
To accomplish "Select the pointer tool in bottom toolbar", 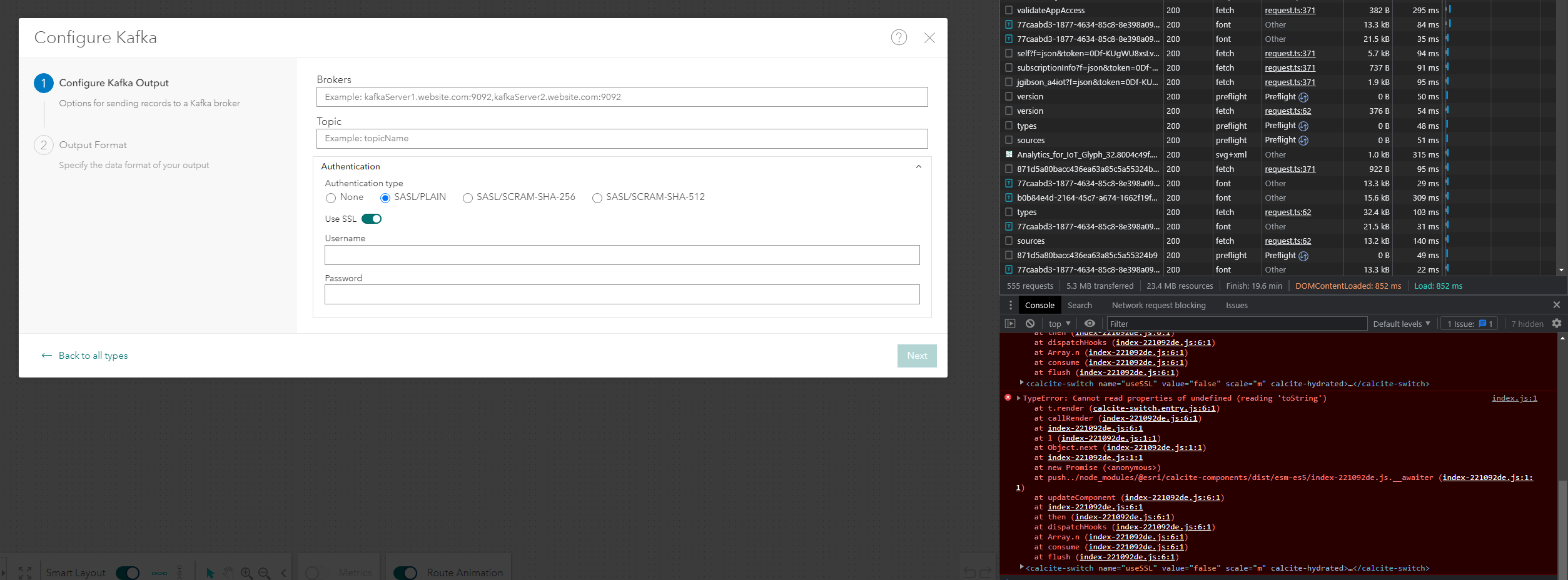I will (x=210, y=572).
